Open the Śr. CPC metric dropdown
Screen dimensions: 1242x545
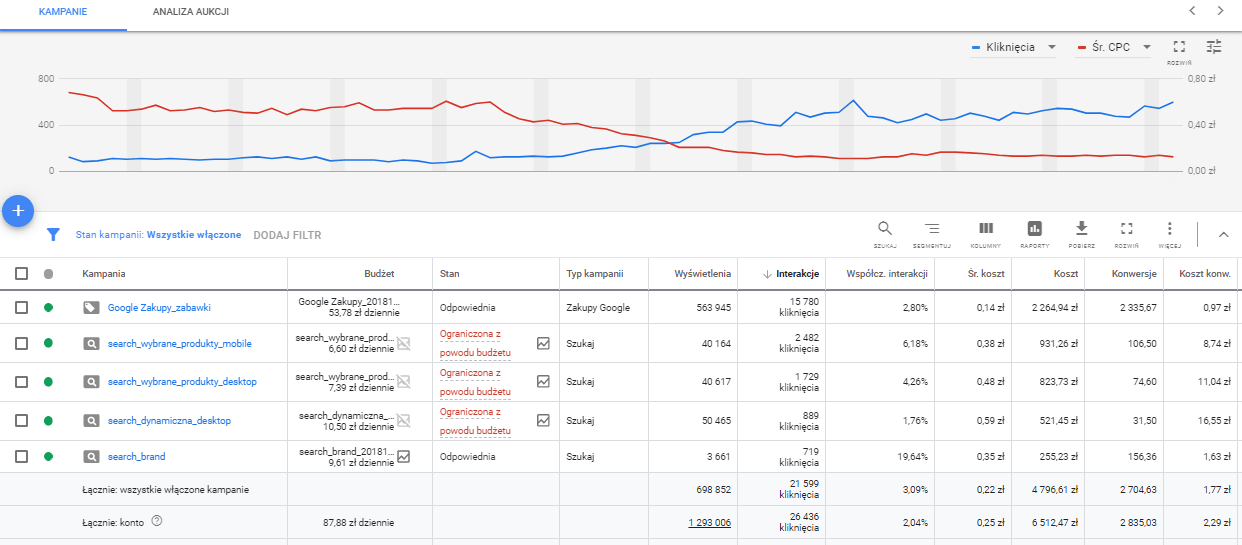(1114, 47)
